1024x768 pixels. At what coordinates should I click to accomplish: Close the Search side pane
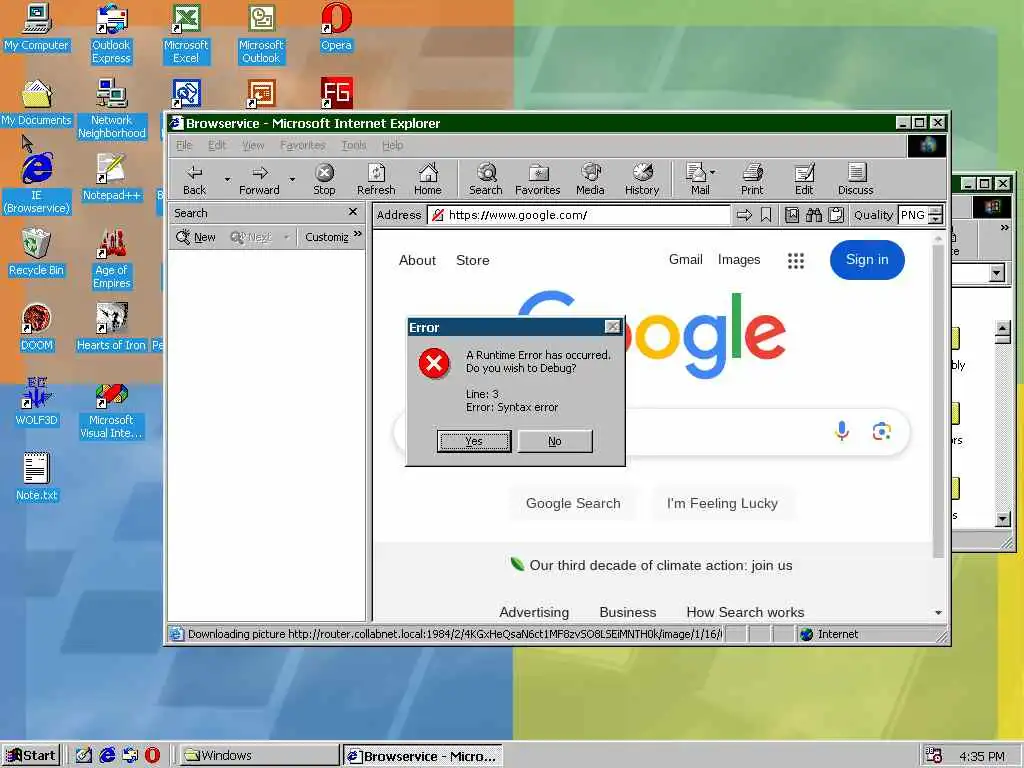coord(353,212)
